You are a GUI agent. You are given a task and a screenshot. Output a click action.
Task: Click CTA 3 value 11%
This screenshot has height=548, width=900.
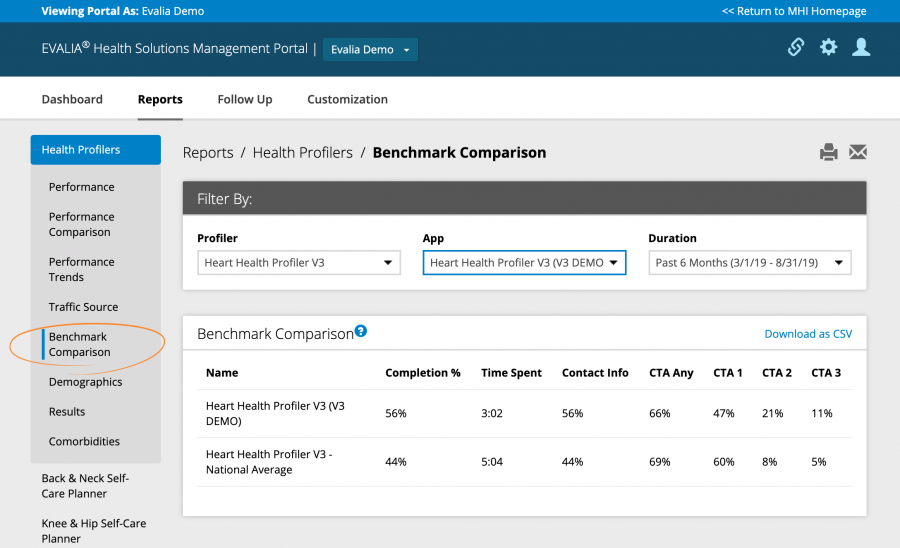pyautogui.click(x=822, y=413)
